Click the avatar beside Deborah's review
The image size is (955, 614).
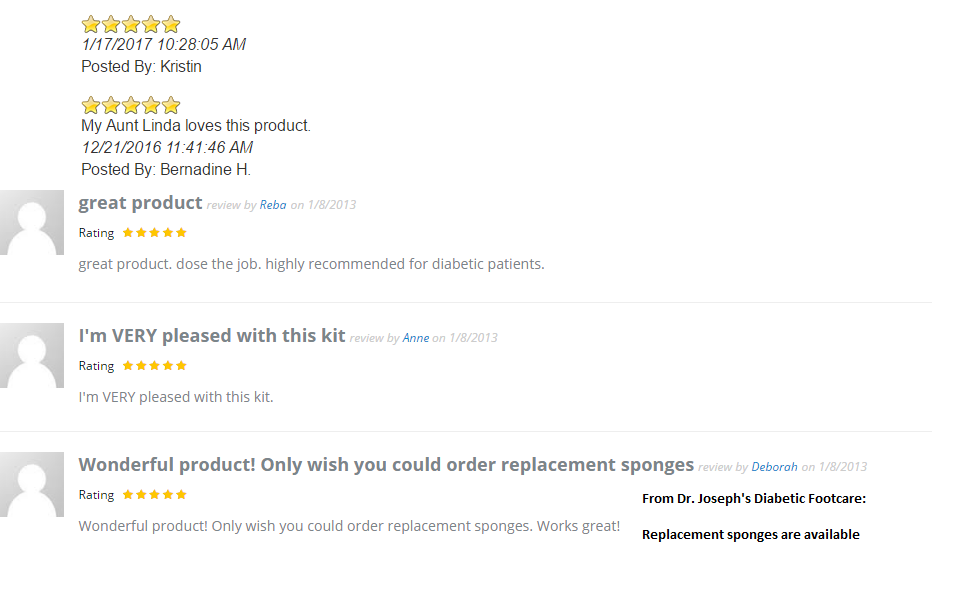(32, 484)
